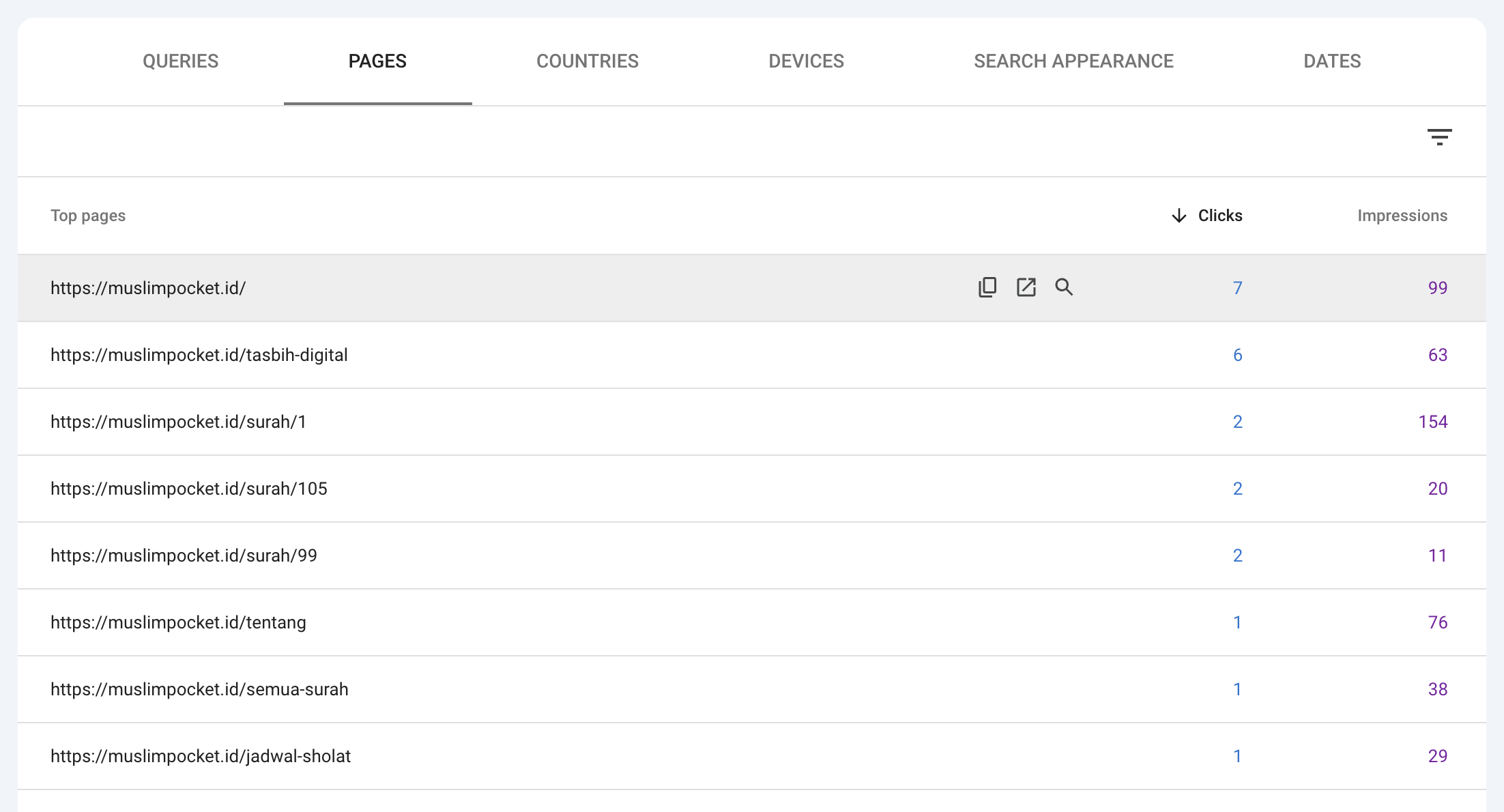Switch to the COUNTRIES tab
Image resolution: width=1504 pixels, height=812 pixels.
(x=588, y=61)
